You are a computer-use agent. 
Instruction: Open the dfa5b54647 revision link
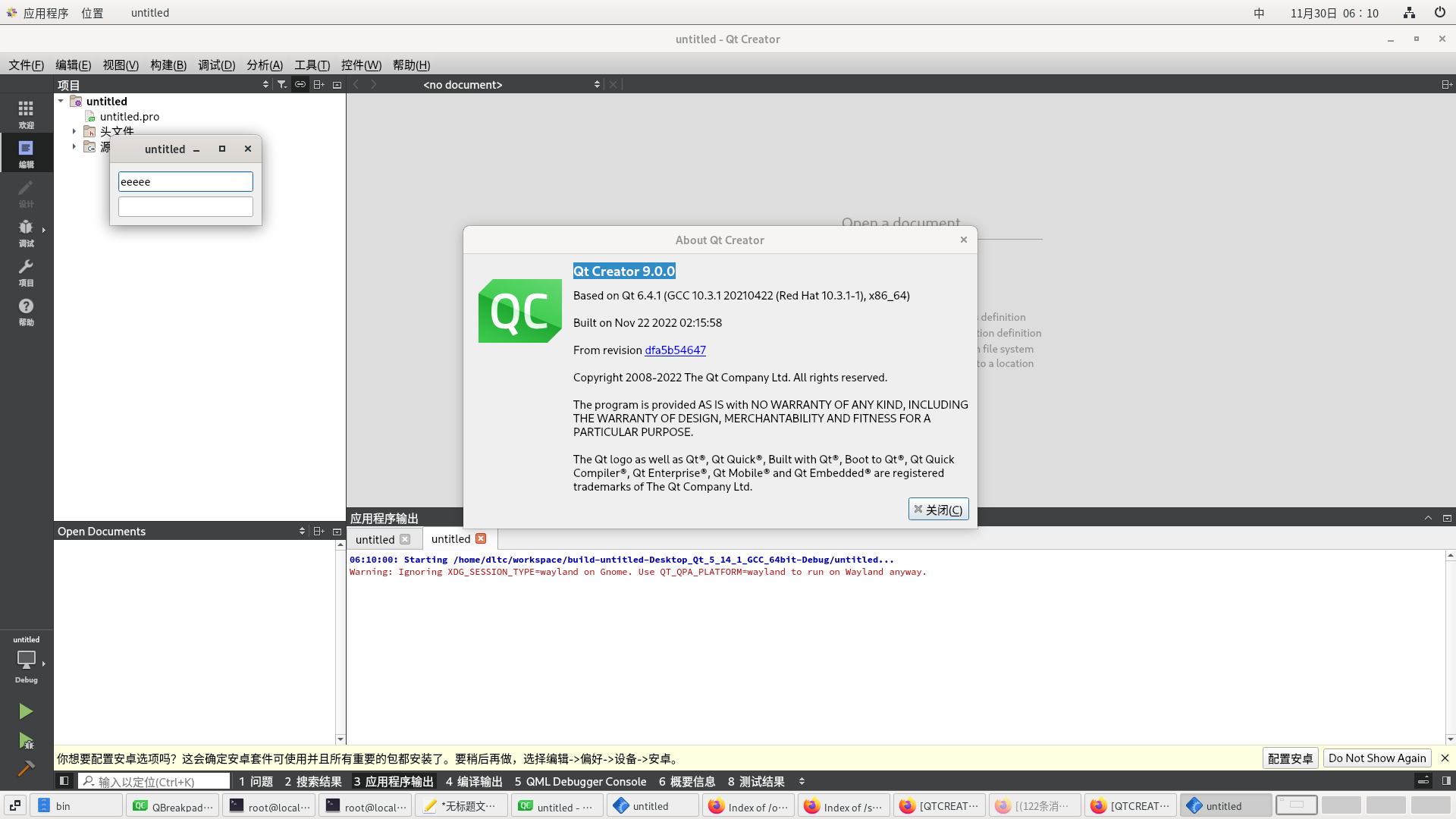tap(675, 350)
